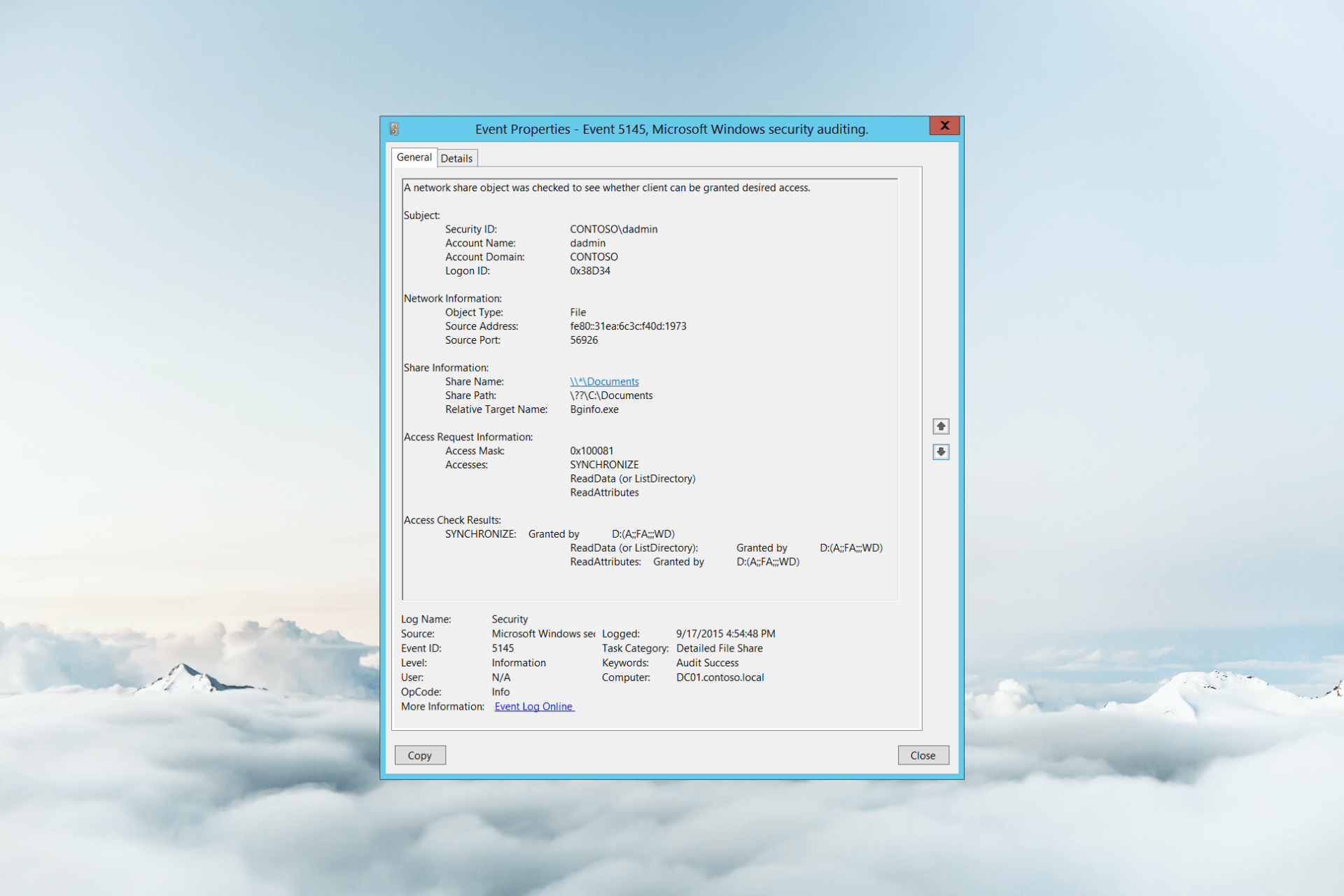
Task: Click the Event ID value 5145
Action: (x=503, y=648)
